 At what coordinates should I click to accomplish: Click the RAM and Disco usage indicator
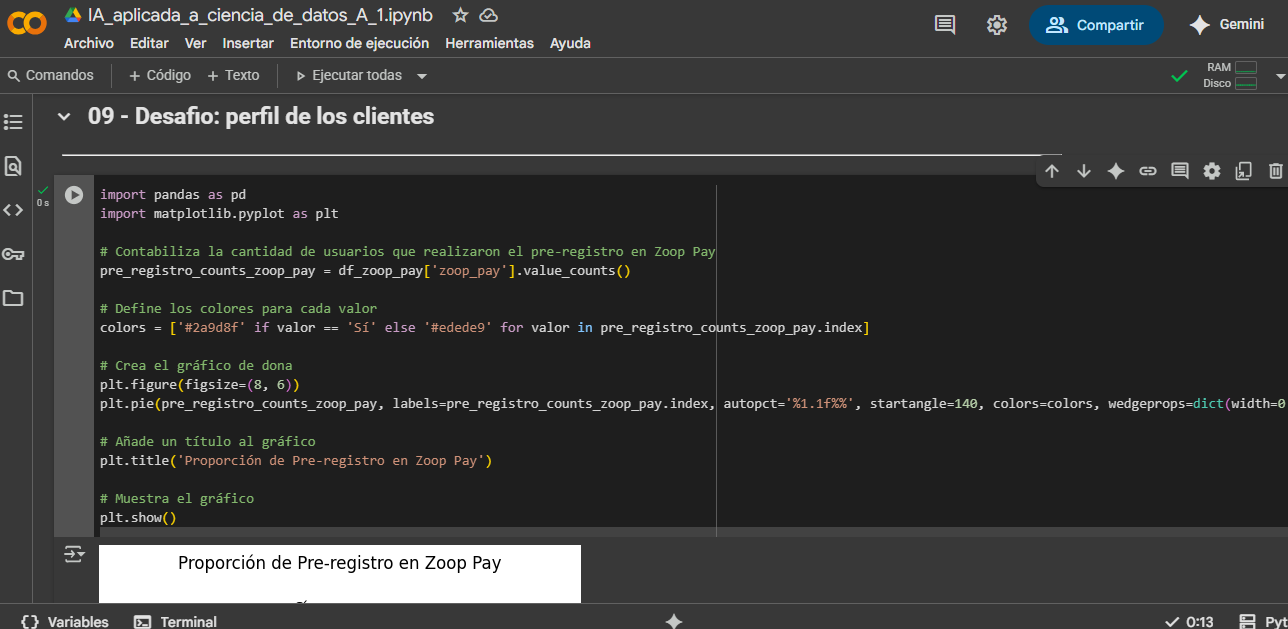tap(1230, 75)
